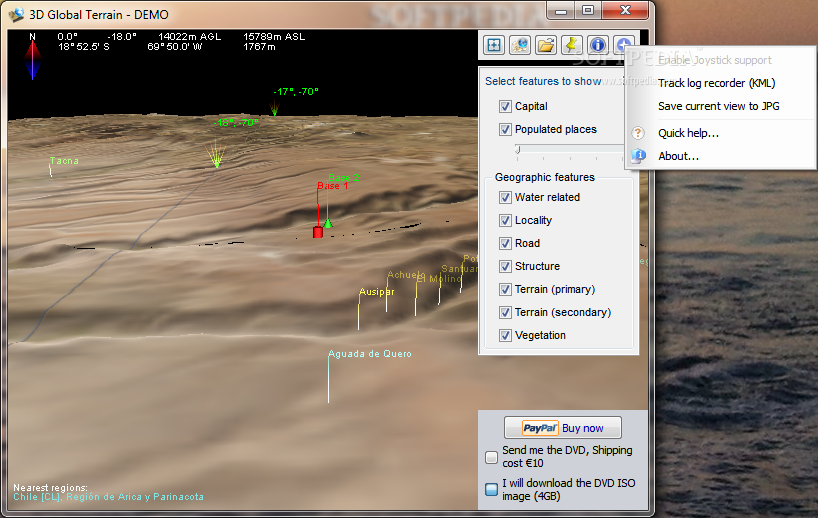Click the yellow pushpin placemark icon

572,45
